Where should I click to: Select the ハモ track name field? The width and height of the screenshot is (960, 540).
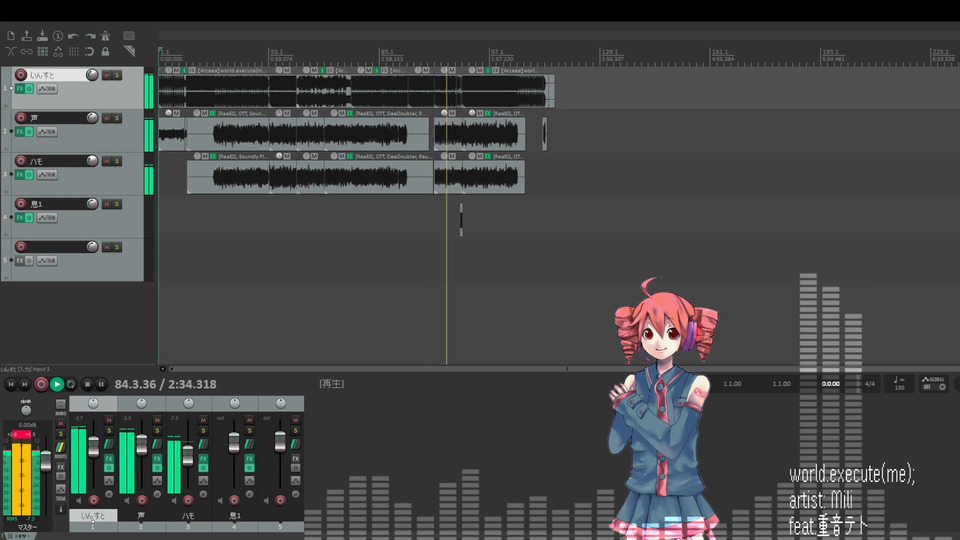(56, 161)
